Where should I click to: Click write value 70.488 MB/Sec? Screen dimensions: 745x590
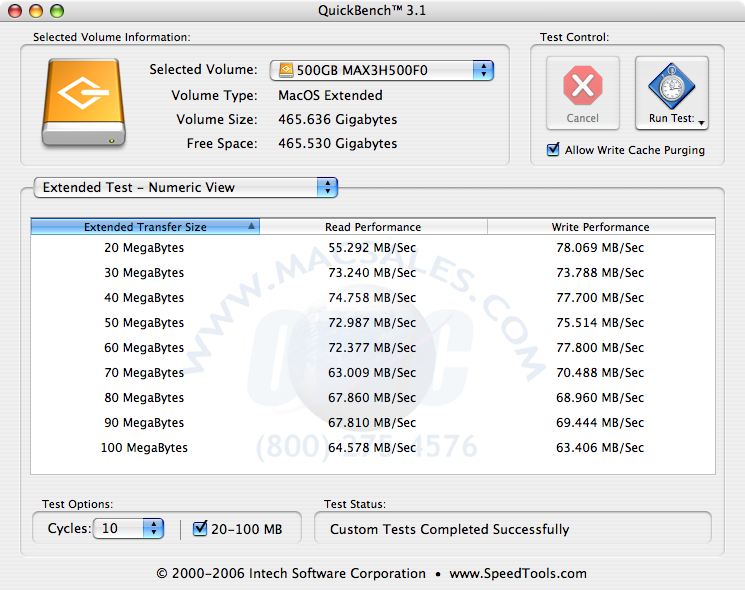click(600, 372)
